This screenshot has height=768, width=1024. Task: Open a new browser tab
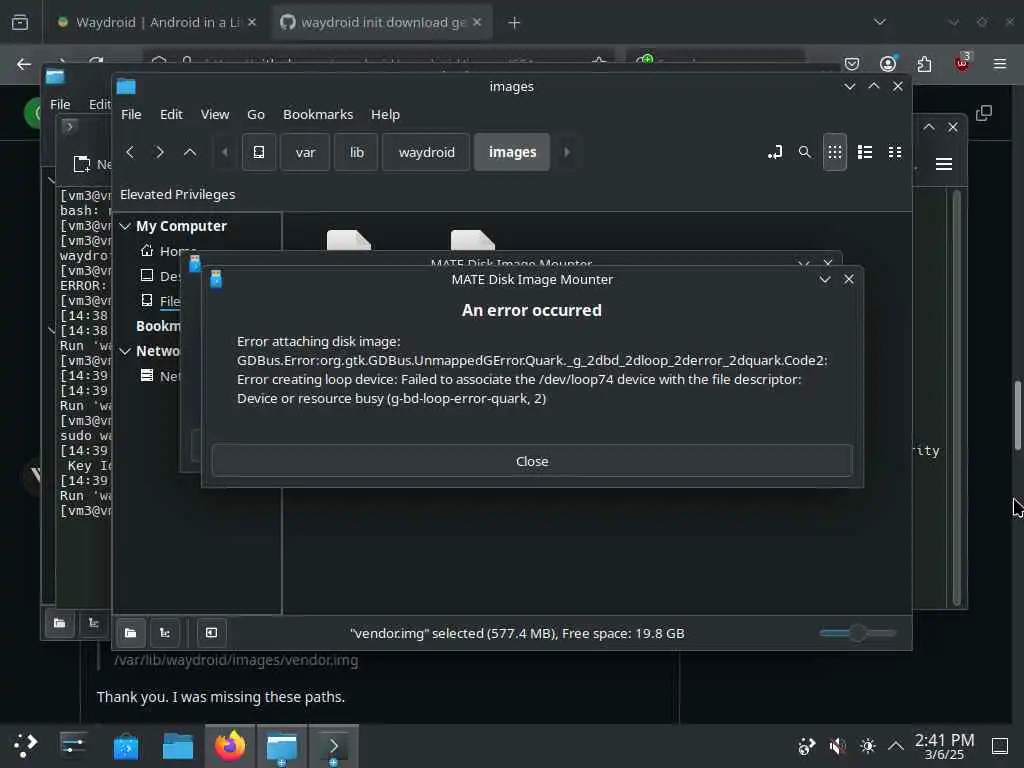pyautogui.click(x=515, y=23)
